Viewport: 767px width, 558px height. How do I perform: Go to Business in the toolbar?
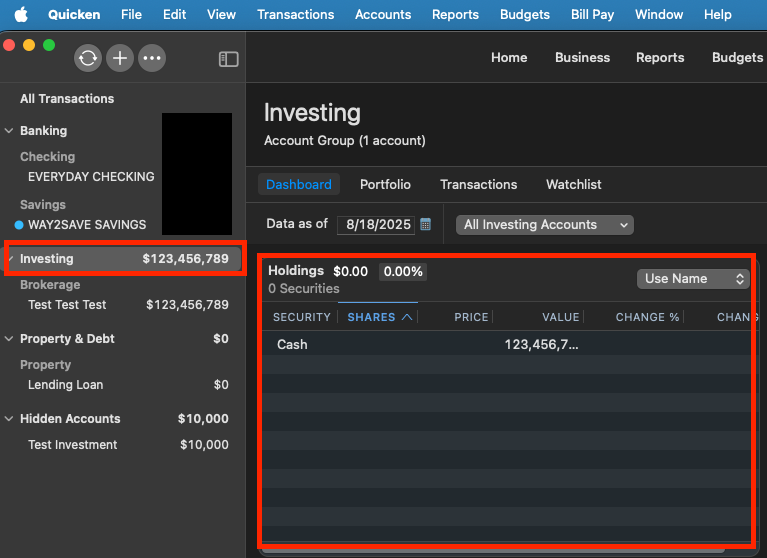[583, 58]
